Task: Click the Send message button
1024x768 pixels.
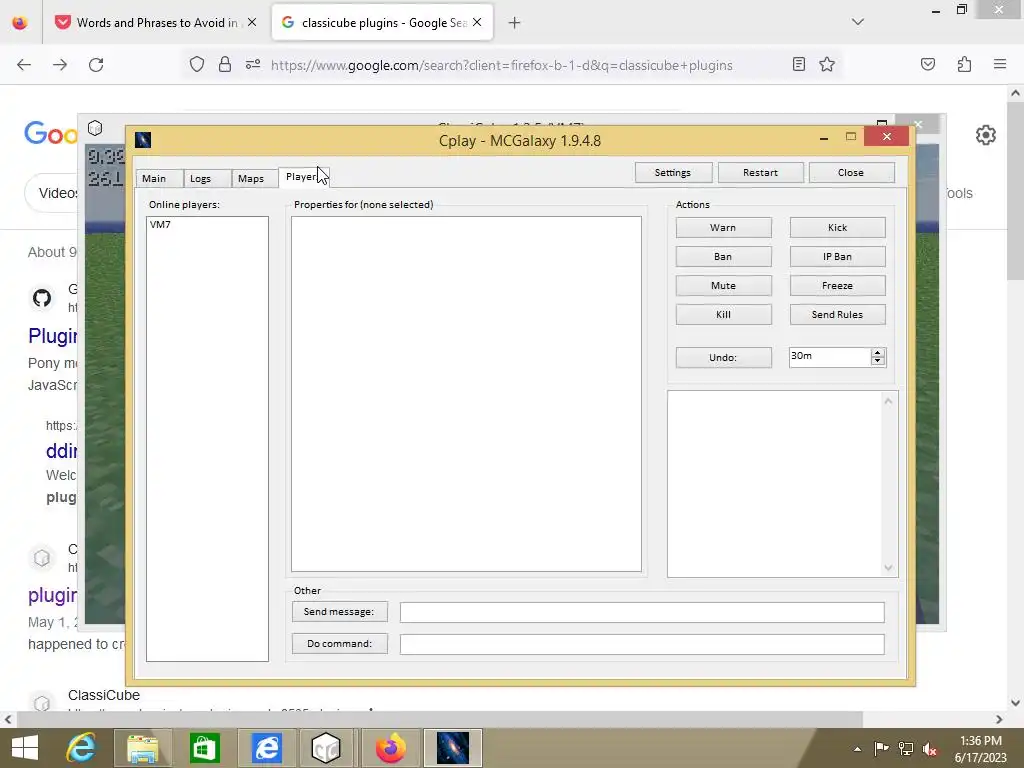Action: (340, 612)
